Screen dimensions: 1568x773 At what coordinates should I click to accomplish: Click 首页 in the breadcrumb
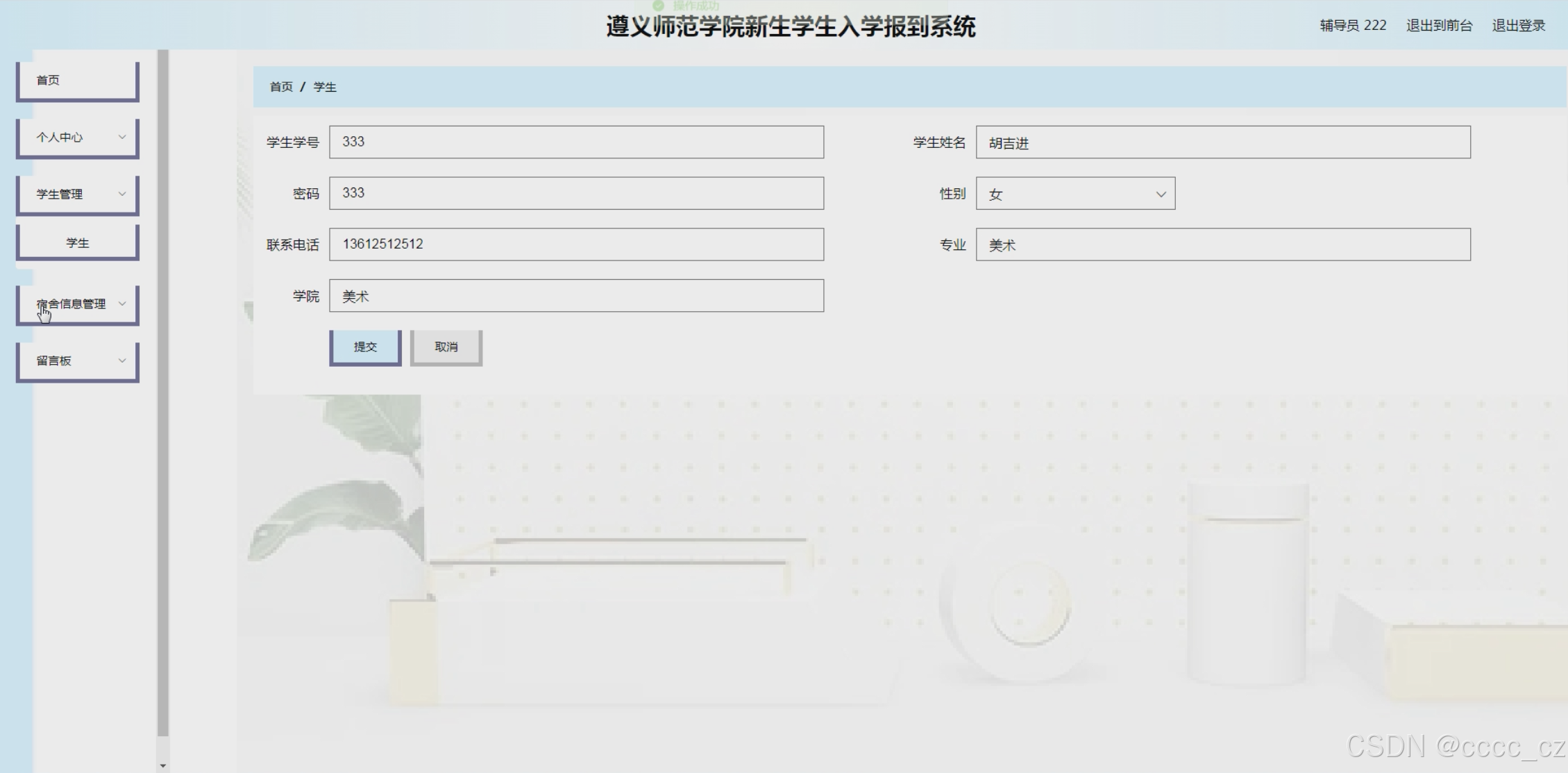point(281,87)
